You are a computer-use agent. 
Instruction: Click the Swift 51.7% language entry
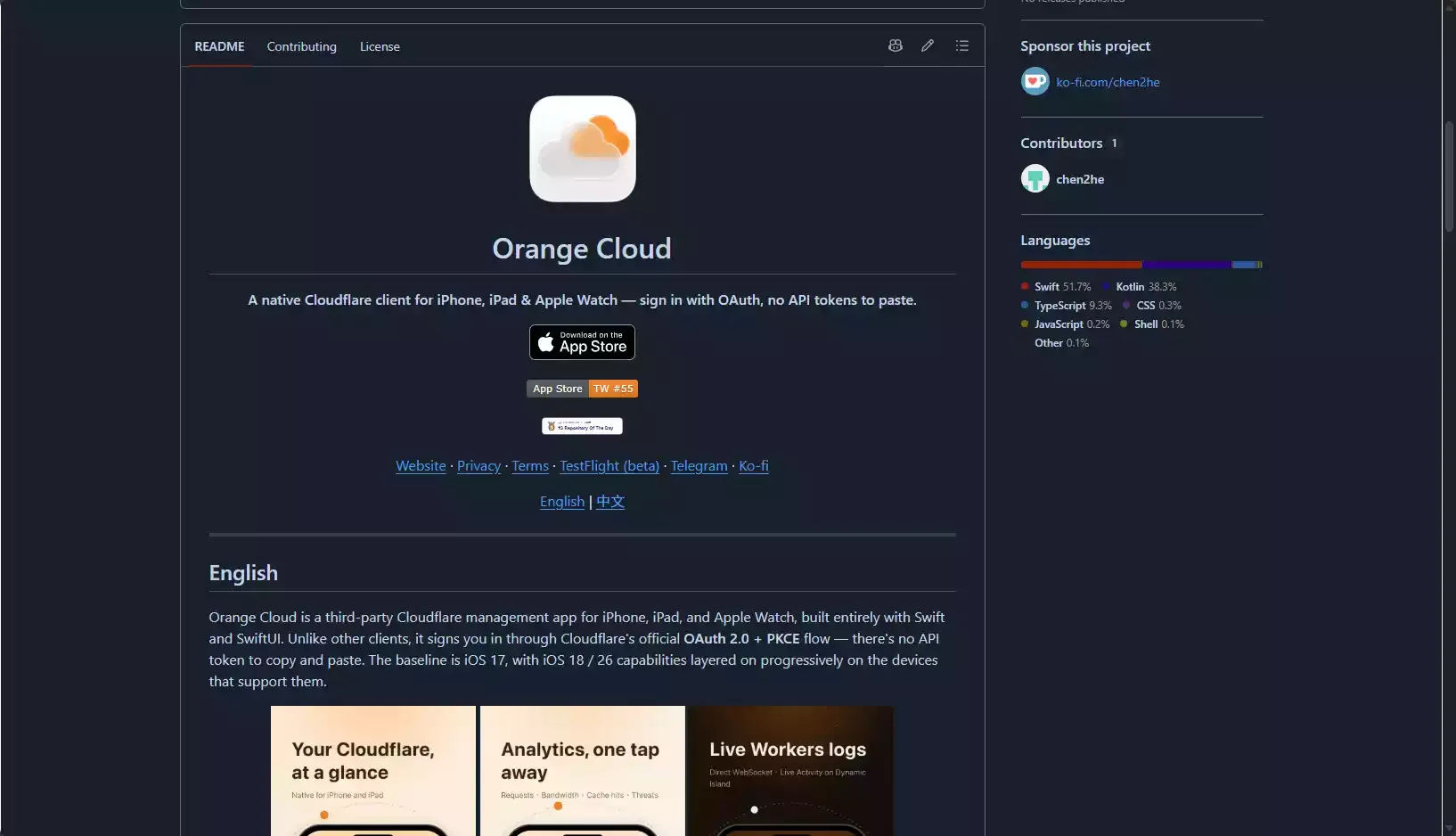pyautogui.click(x=1056, y=287)
